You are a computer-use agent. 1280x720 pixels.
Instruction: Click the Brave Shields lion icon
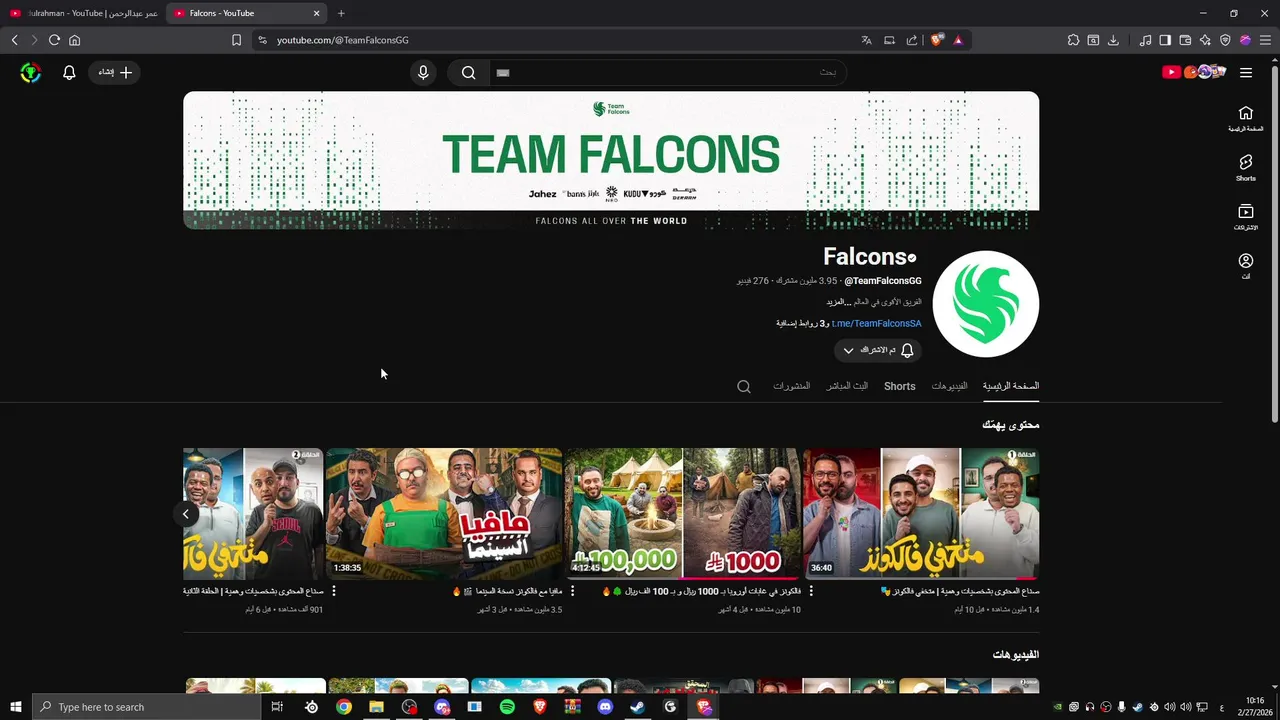click(937, 40)
